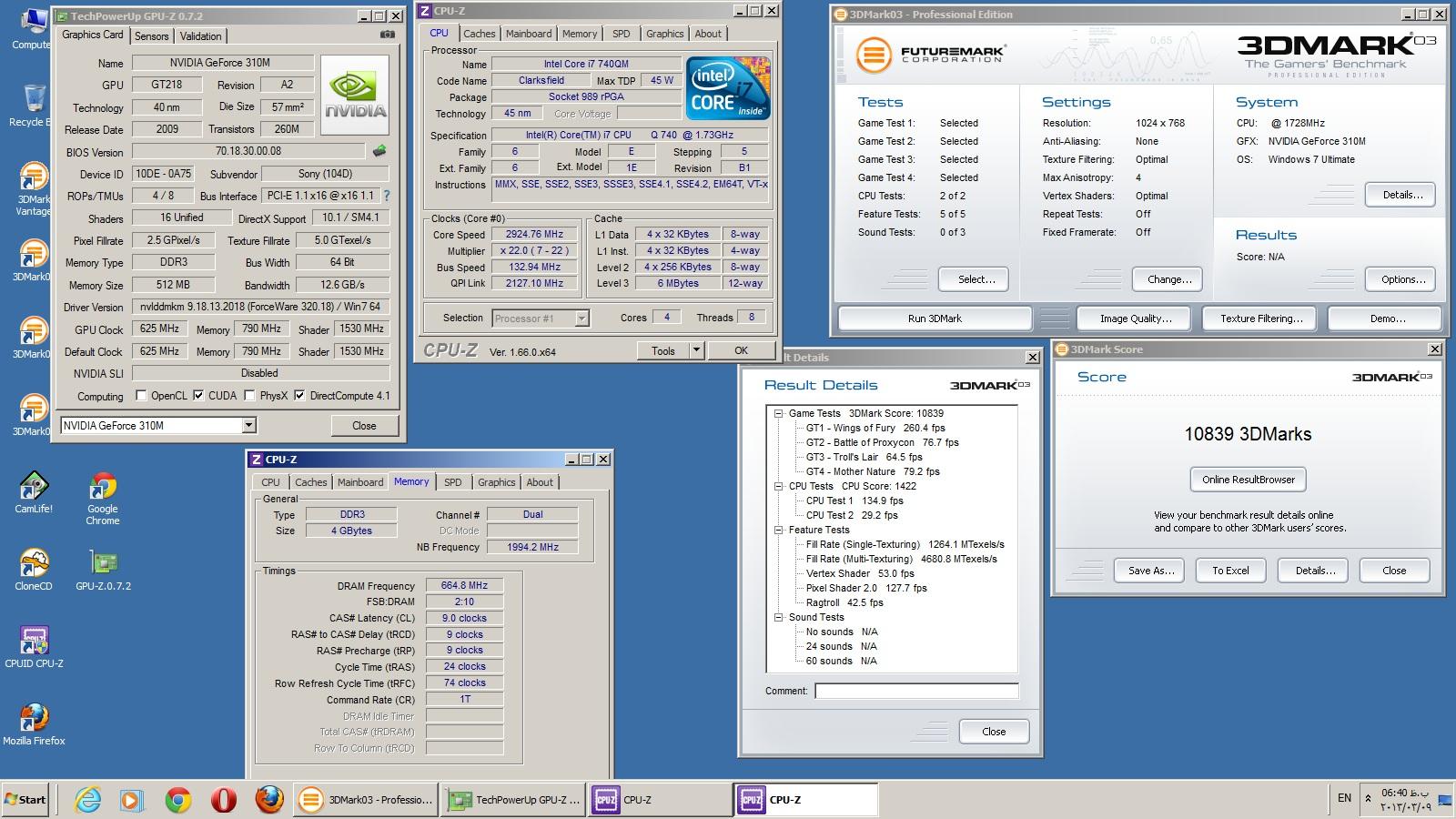The height and width of the screenshot is (819, 1456).
Task: Click the Details... button under System
Action: [x=1401, y=195]
